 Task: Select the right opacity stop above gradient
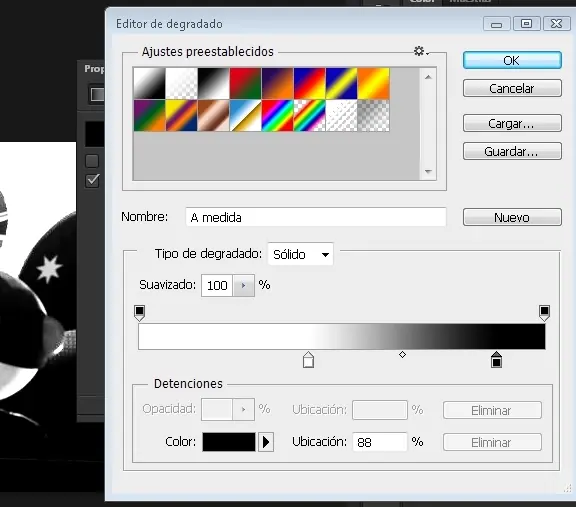click(x=544, y=313)
